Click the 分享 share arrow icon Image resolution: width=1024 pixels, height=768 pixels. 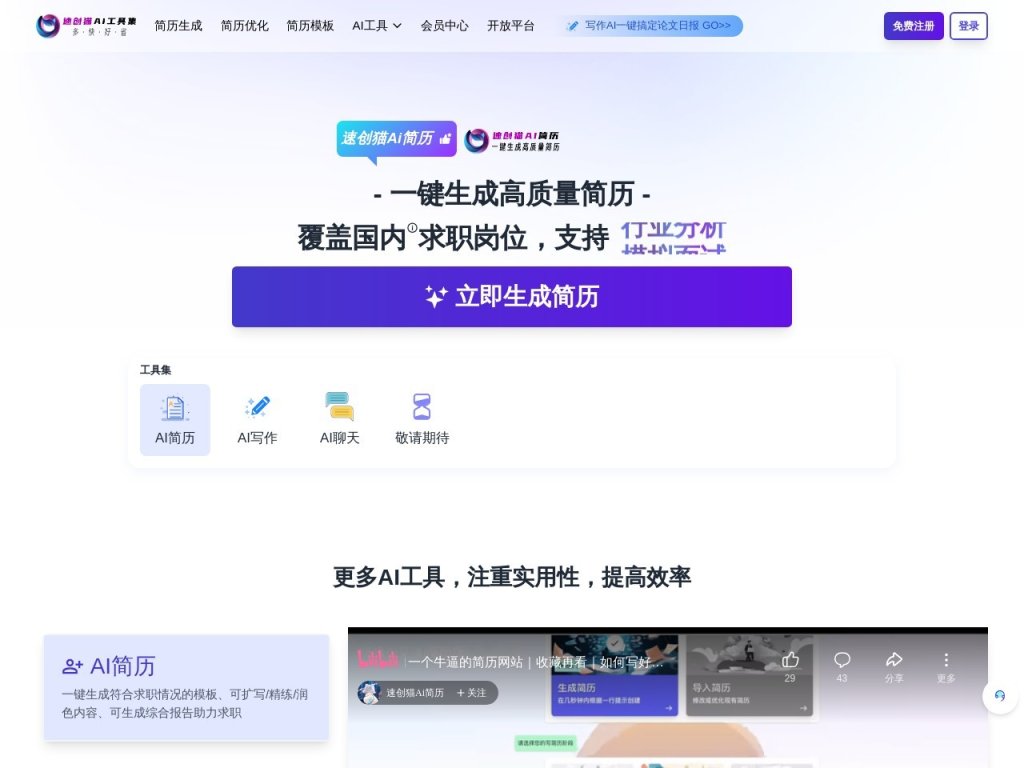tap(894, 660)
